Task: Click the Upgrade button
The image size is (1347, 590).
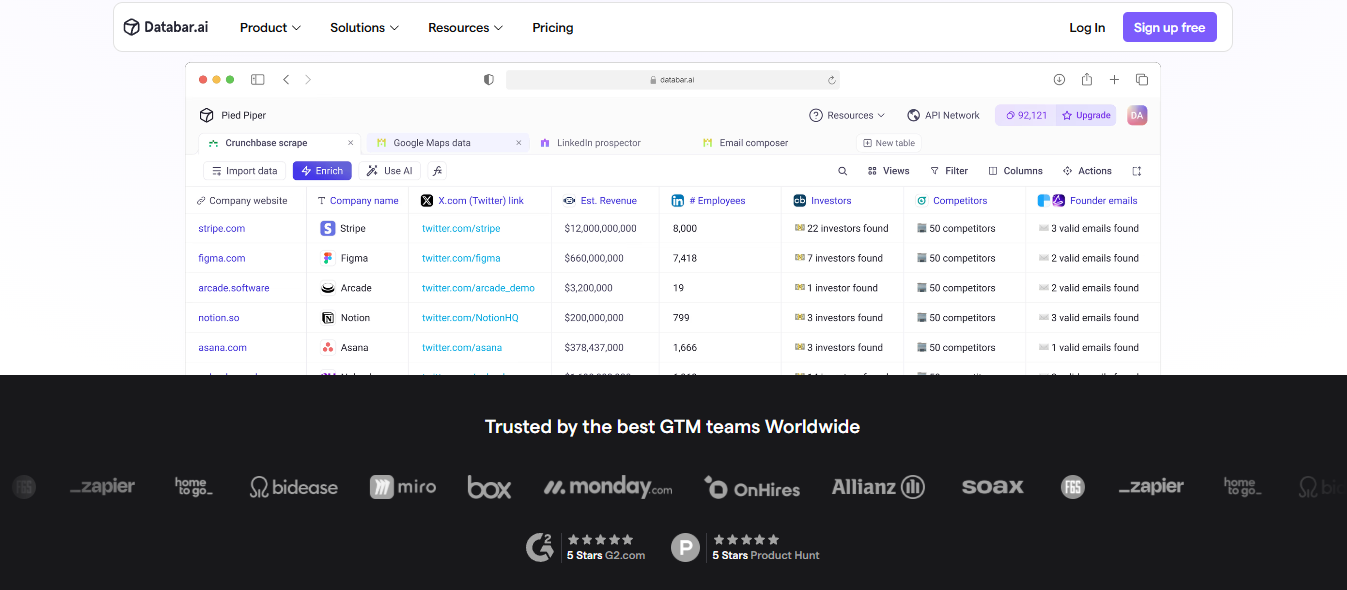Action: 1086,115
